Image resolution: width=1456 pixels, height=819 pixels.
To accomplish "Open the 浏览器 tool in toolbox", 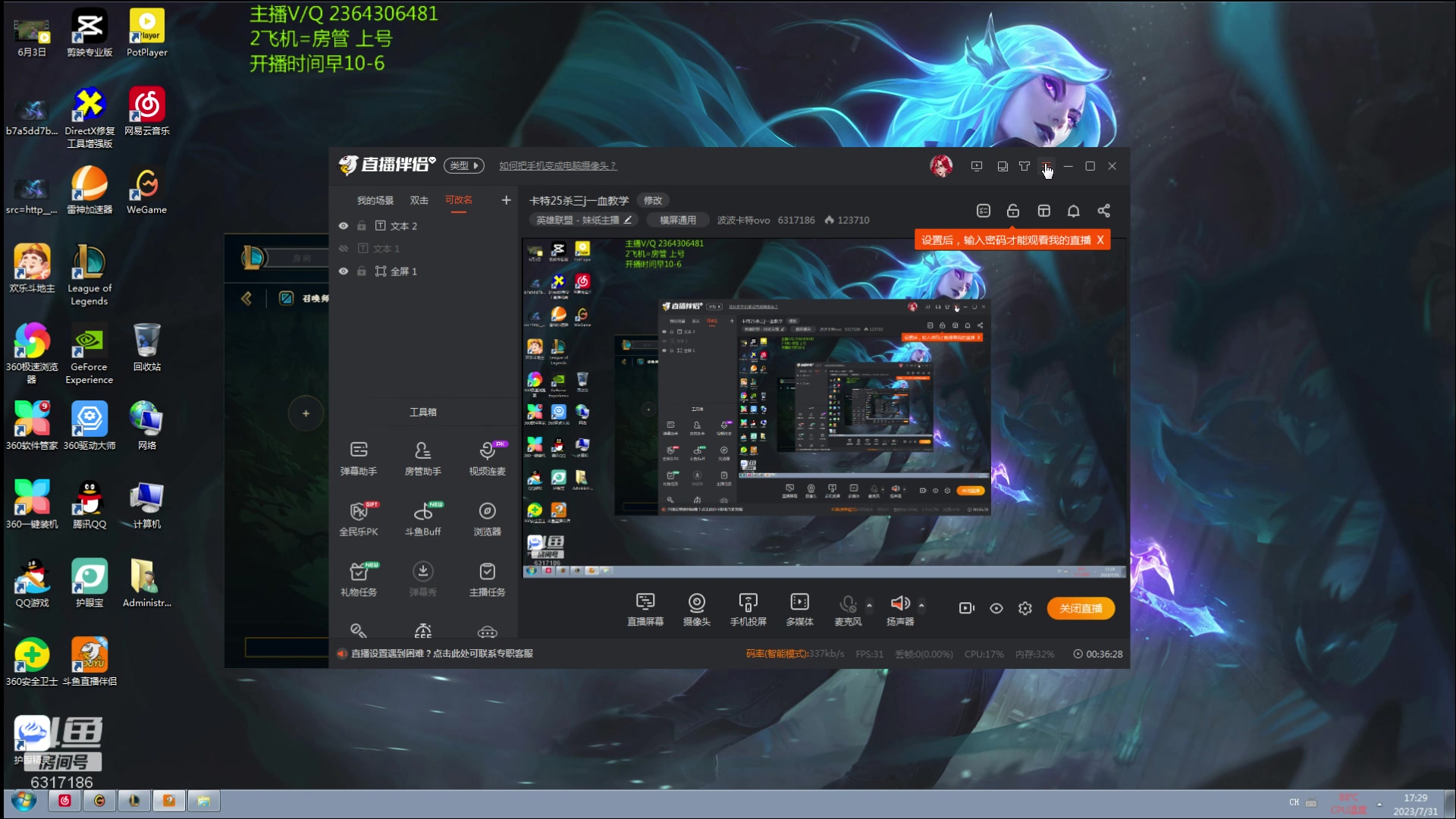I will (x=487, y=519).
